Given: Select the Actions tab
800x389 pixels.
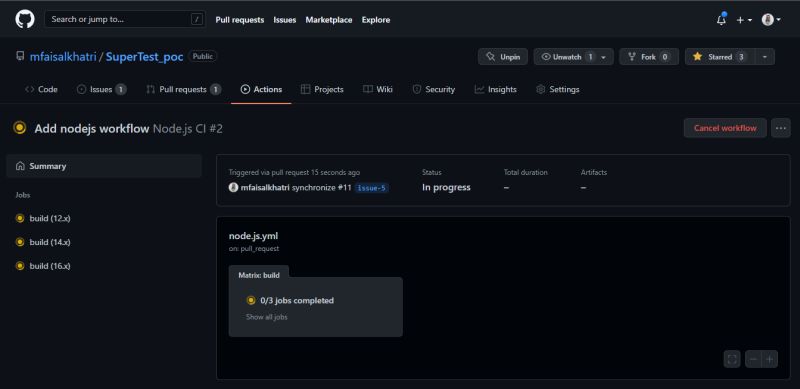Looking at the screenshot, I should (261, 89).
